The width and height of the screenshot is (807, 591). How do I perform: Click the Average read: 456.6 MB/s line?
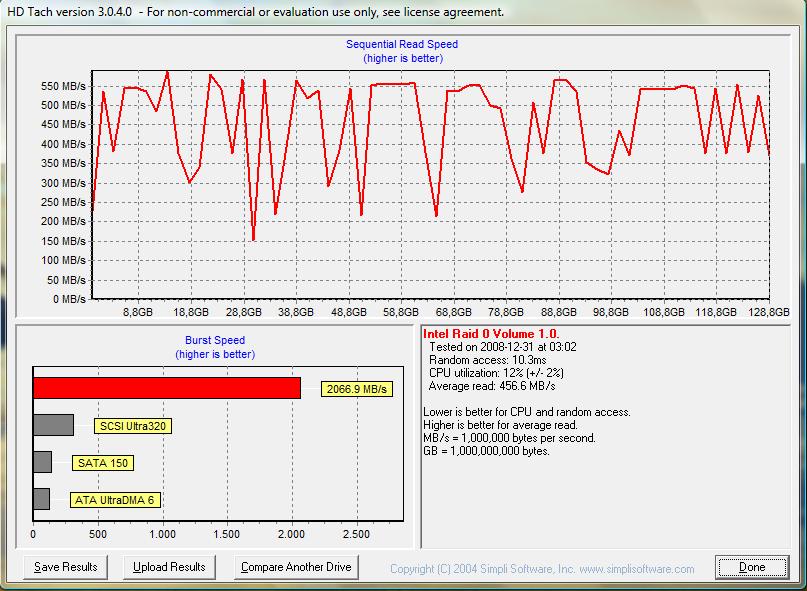(x=492, y=386)
